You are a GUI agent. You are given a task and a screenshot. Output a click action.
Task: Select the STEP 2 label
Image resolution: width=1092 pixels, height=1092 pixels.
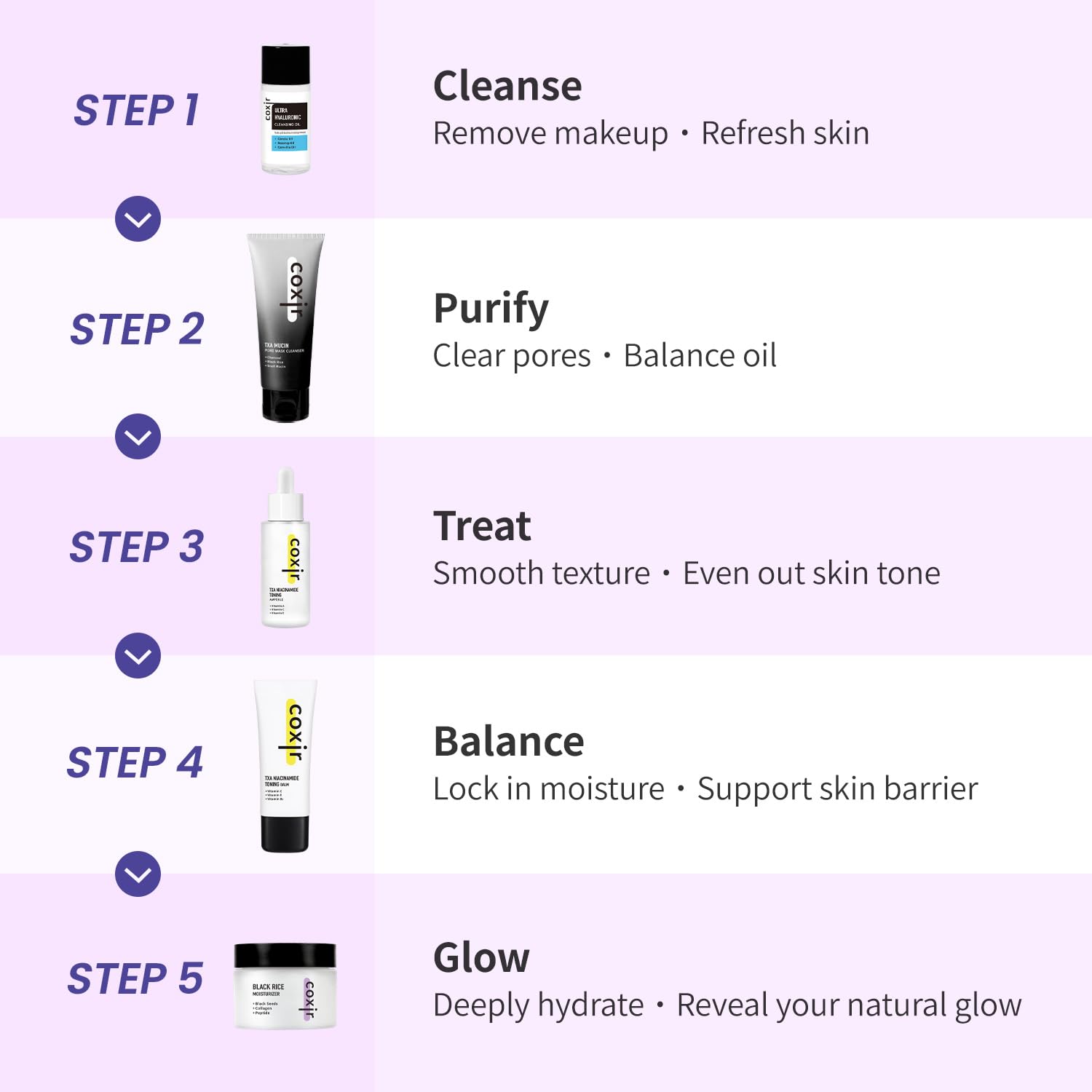(137, 329)
